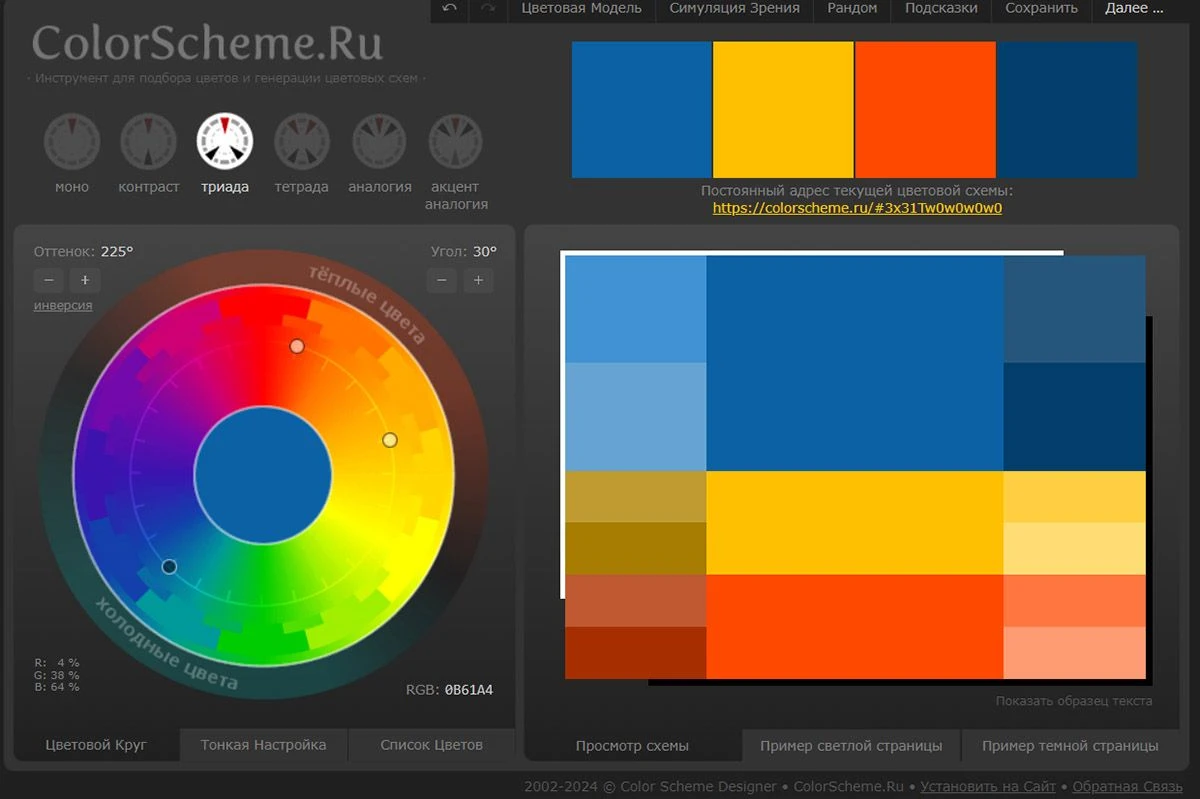Decrease Оттенок hue with minus button

point(49,281)
